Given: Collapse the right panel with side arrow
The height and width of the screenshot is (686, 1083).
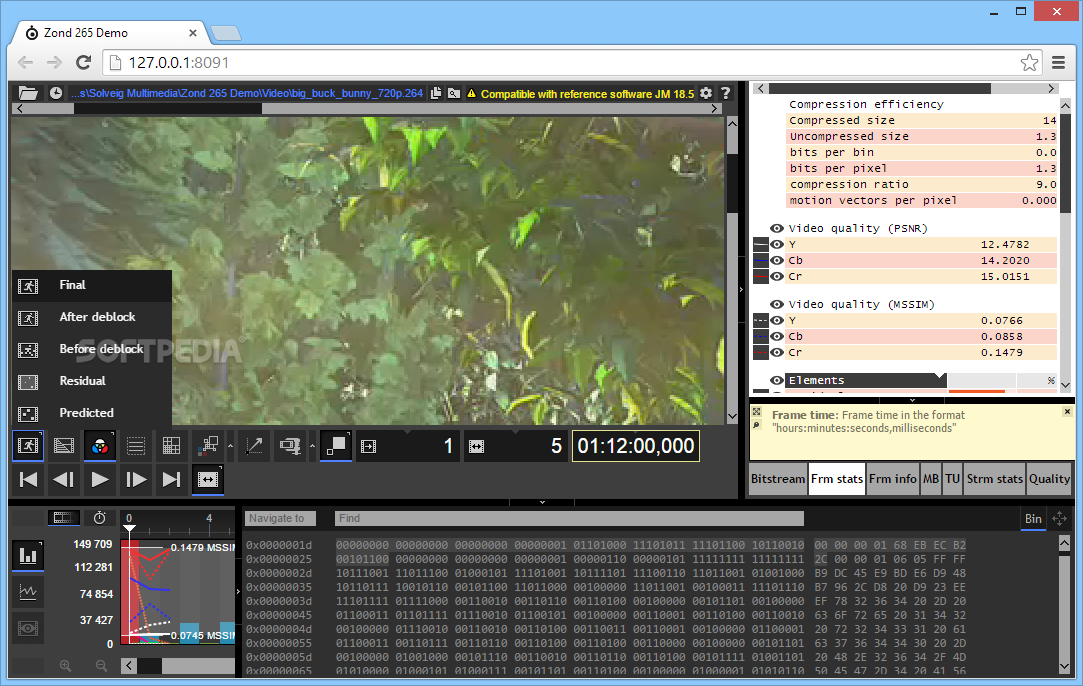Looking at the screenshot, I should pyautogui.click(x=741, y=289).
